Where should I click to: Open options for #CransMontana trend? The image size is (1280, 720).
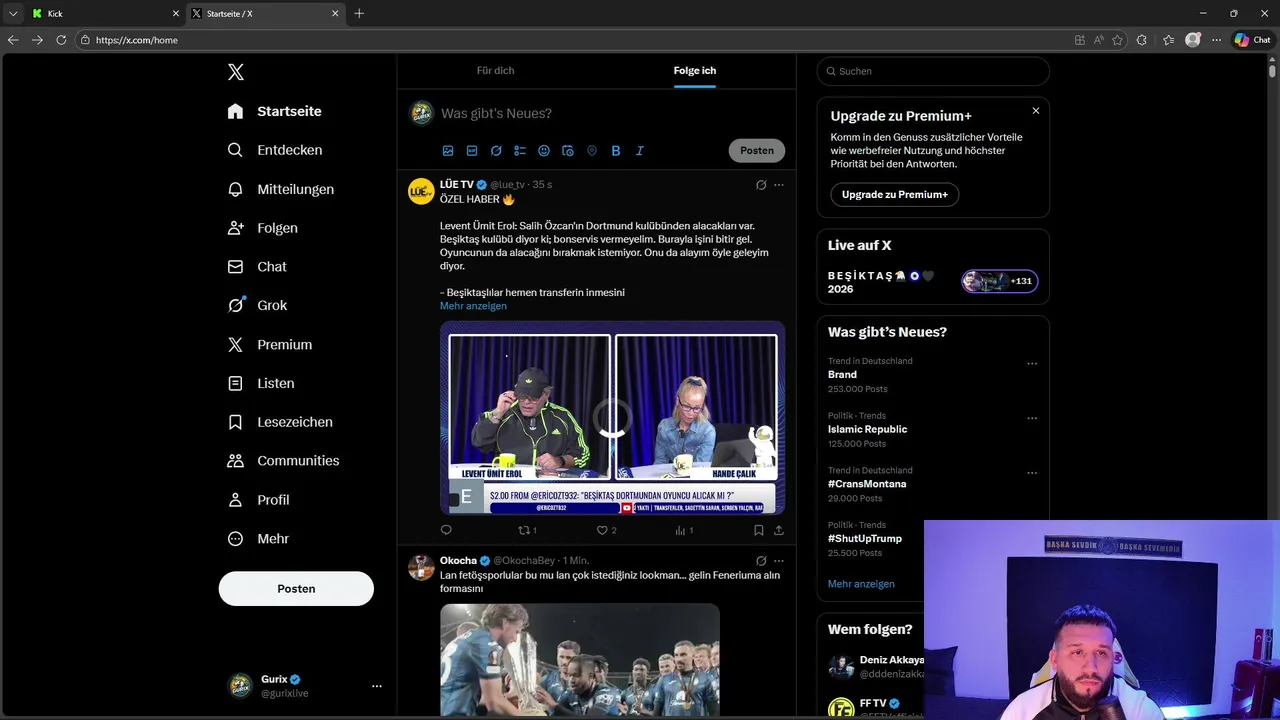tap(1032, 473)
